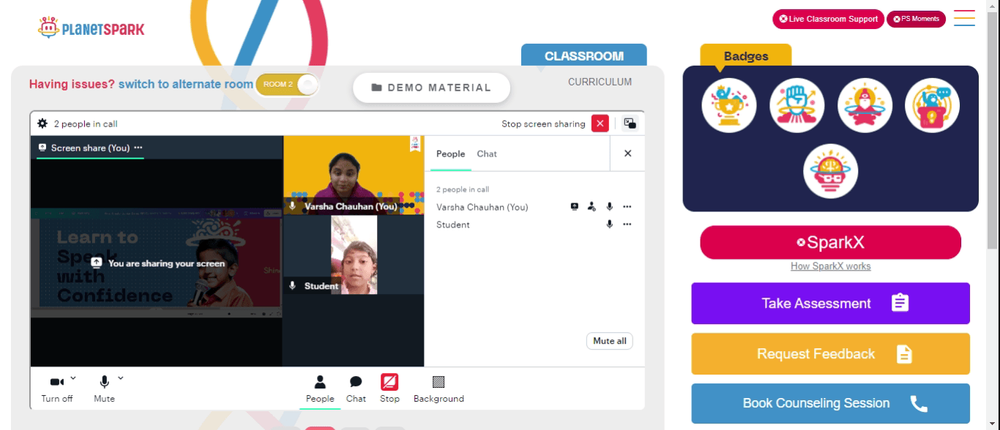Click "Student" name in people list

453,225
